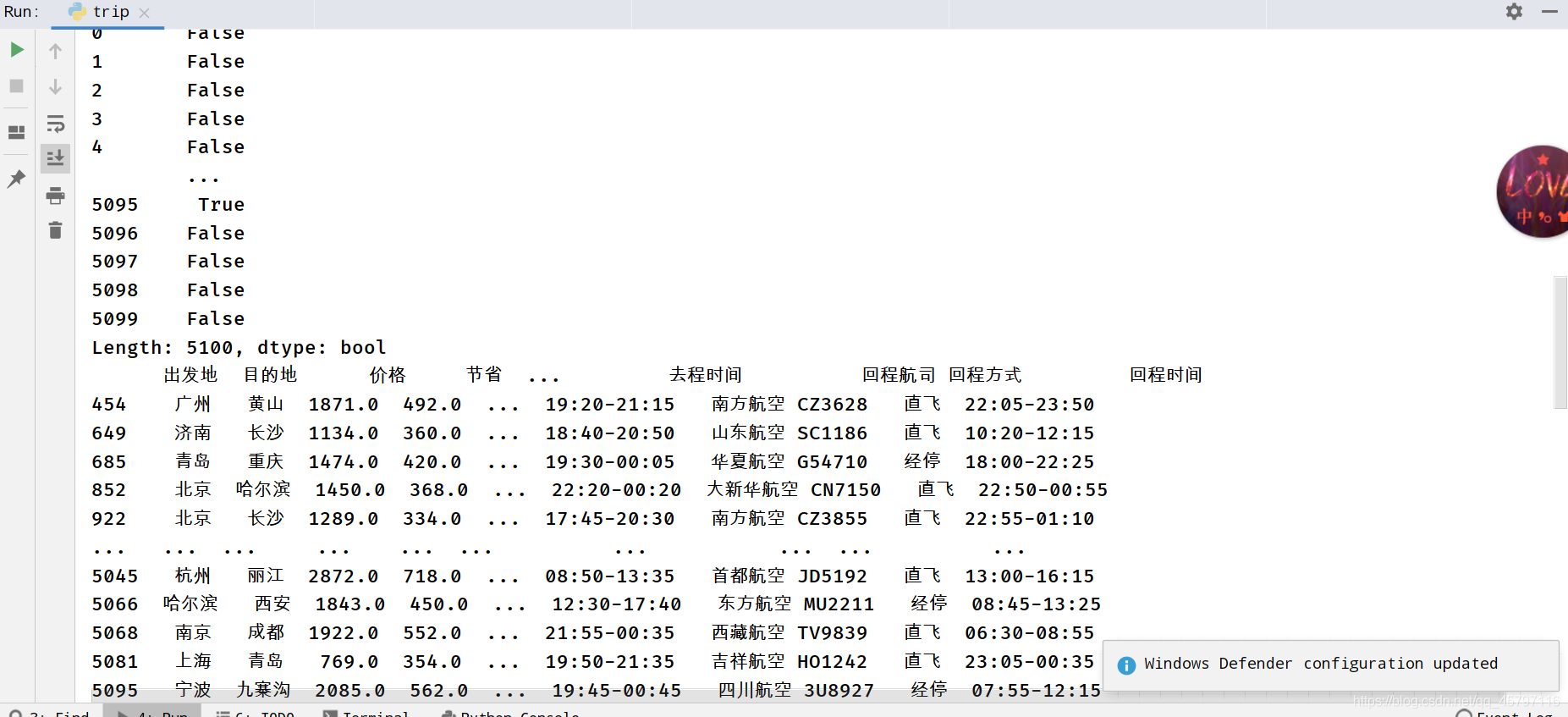The image size is (1568, 717).
Task: Click return time '22:05-23:50'
Action: pyautogui.click(x=1030, y=405)
